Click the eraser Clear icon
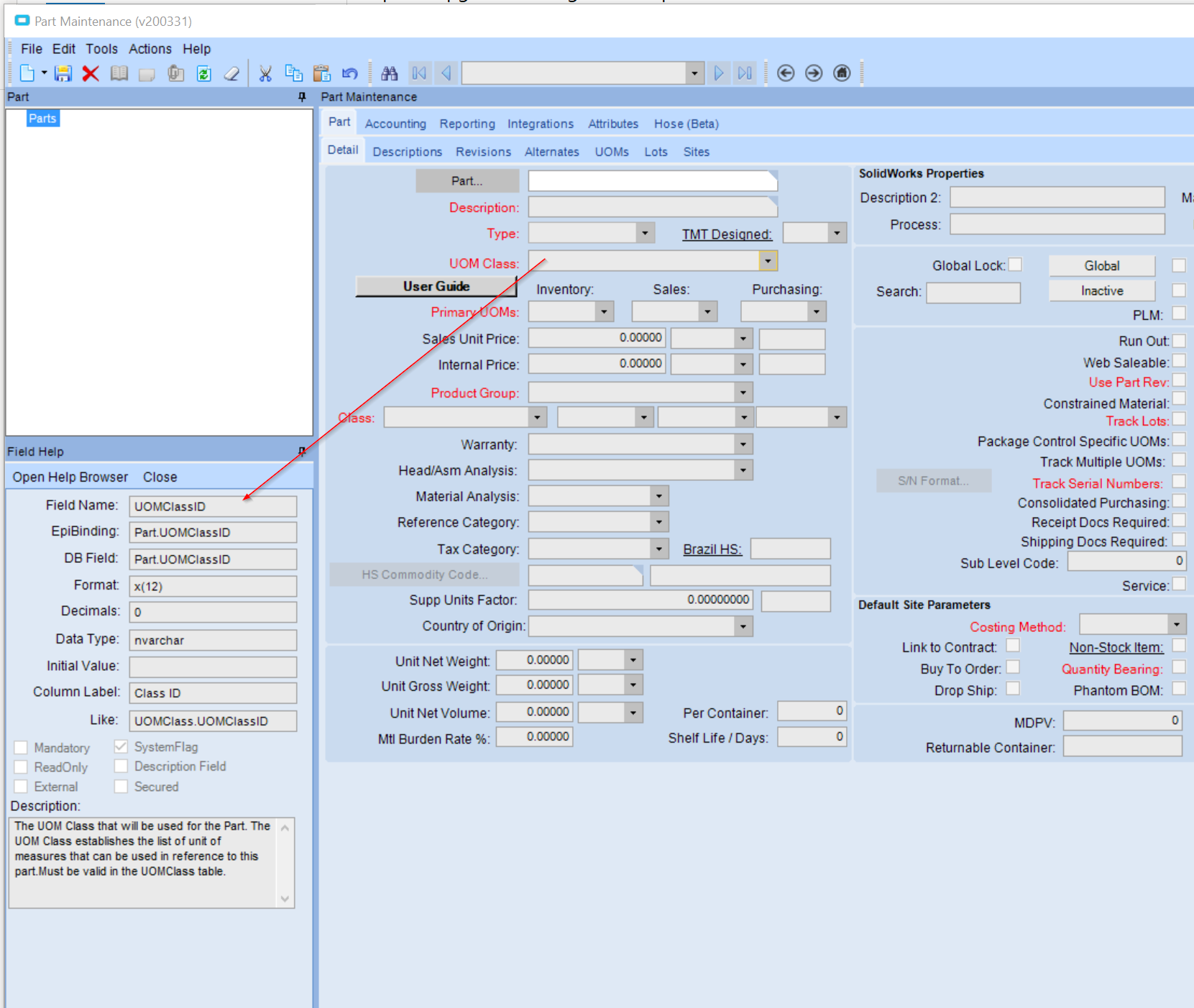 [x=231, y=73]
